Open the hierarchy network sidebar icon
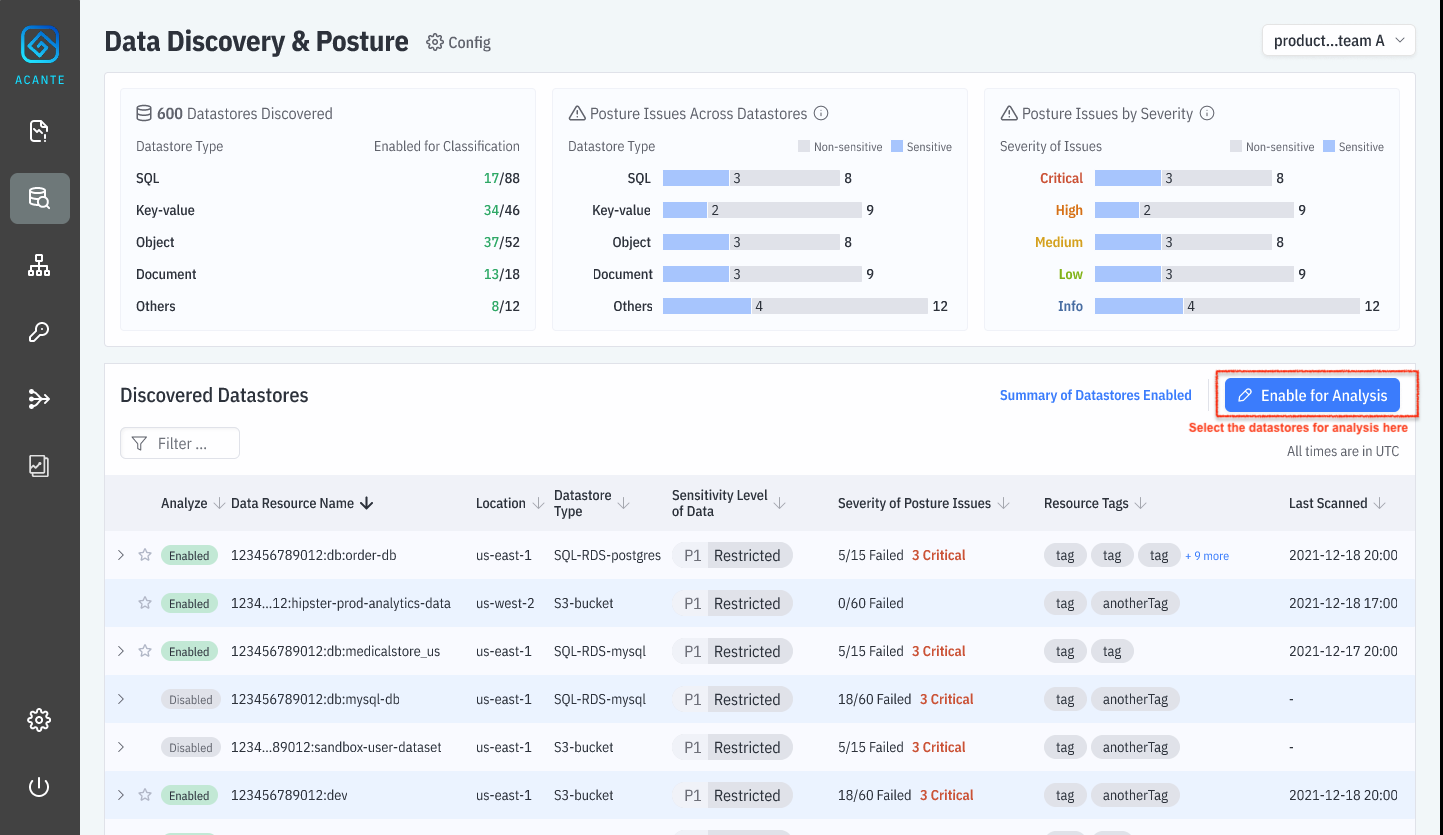 [x=39, y=265]
